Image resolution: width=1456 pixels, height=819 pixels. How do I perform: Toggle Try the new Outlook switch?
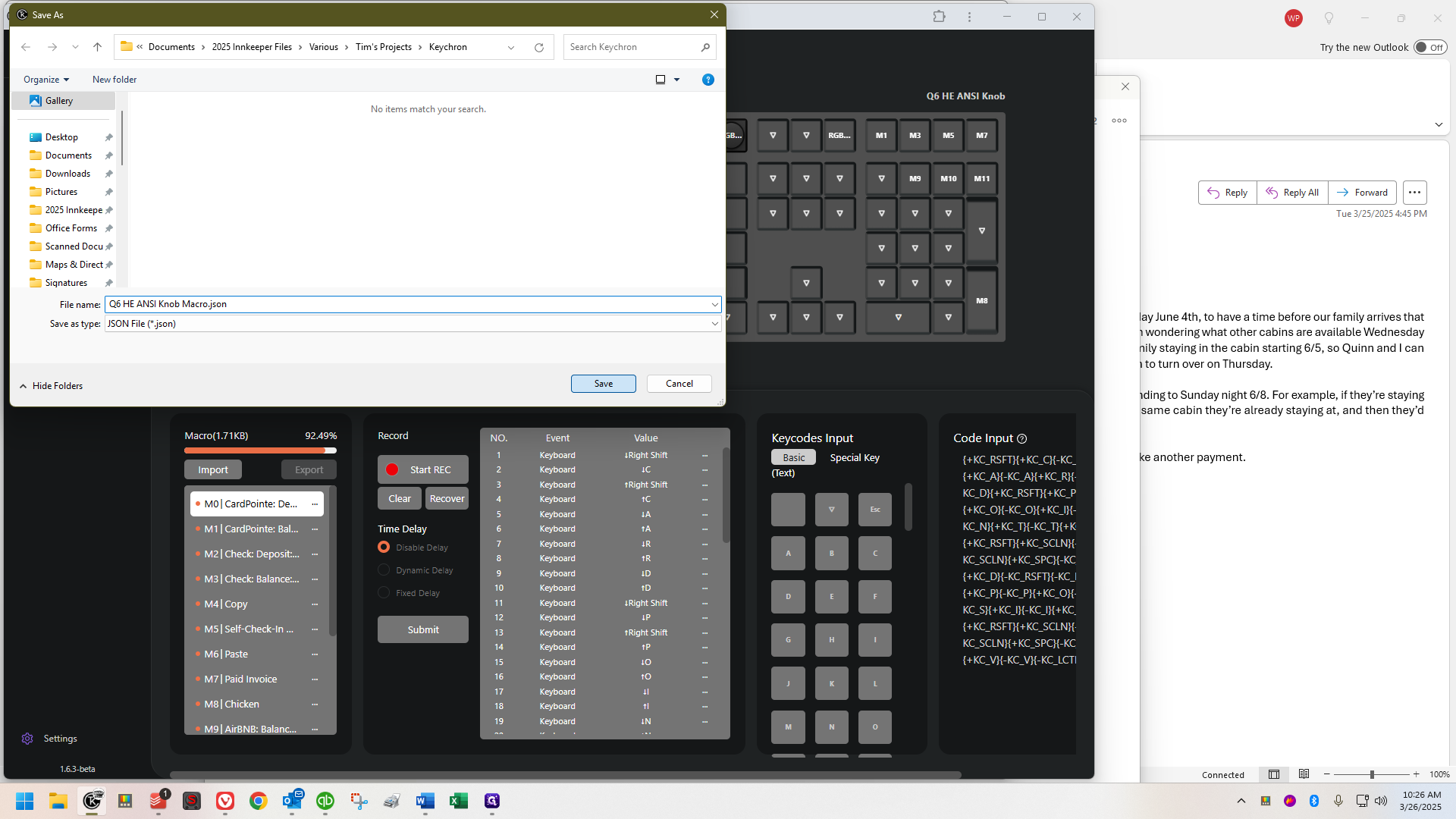[1430, 48]
